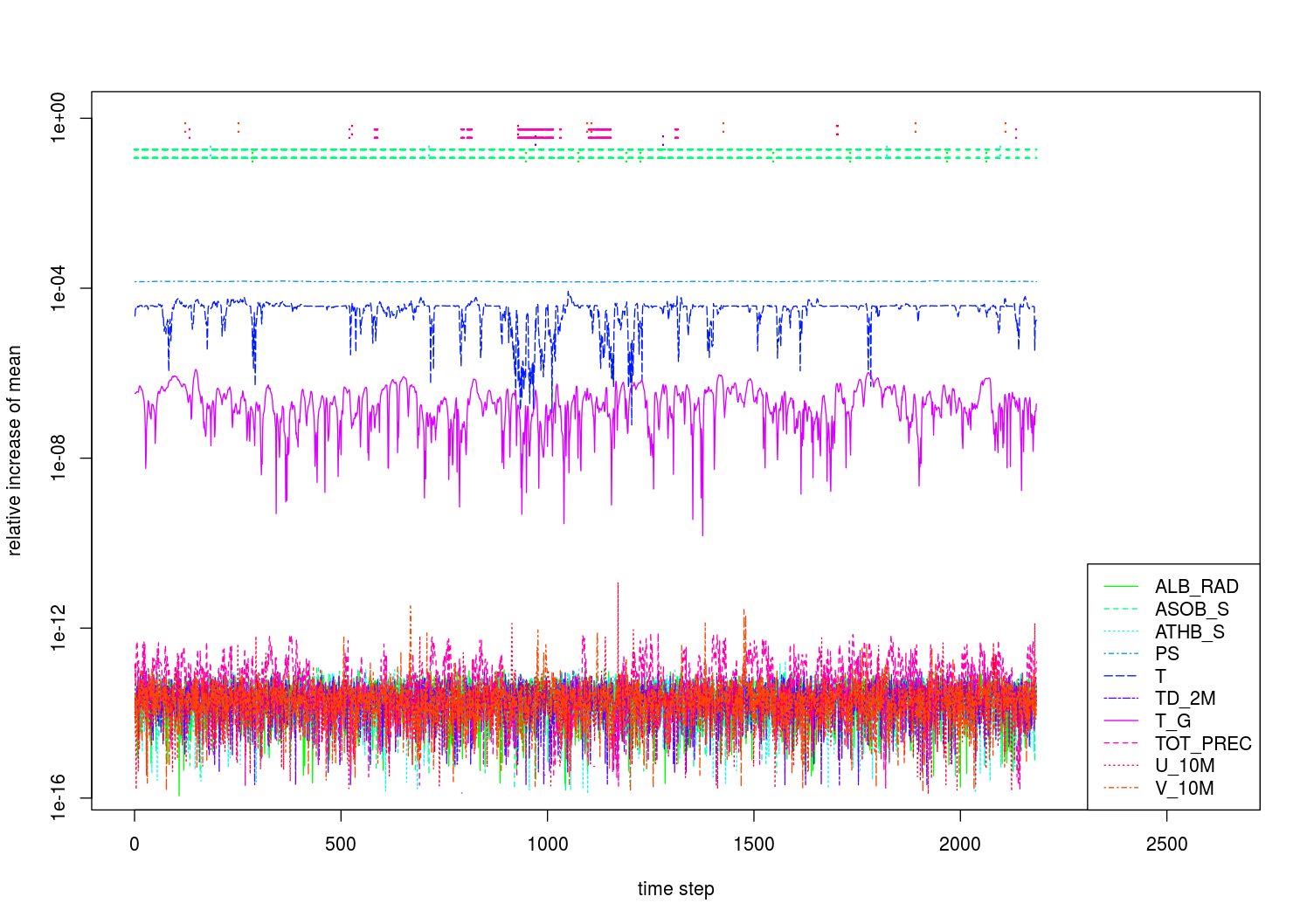1307x924 pixels.
Task: Click the x-axis tick label 1000
Action: pos(547,845)
